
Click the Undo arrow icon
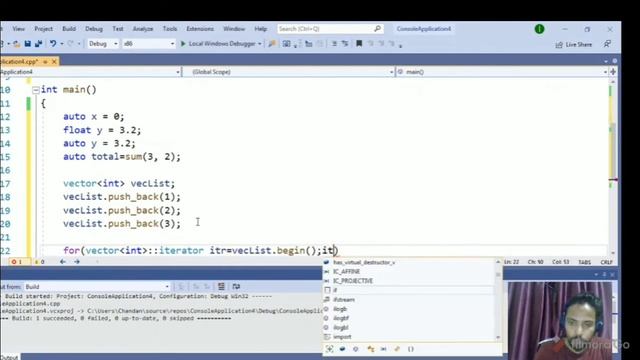(x=53, y=44)
